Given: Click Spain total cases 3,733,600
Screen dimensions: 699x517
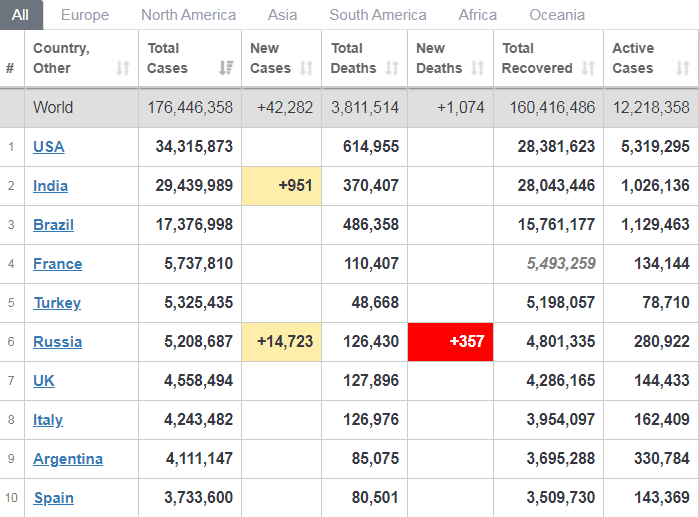Looking at the screenshot, I should pos(198,498).
